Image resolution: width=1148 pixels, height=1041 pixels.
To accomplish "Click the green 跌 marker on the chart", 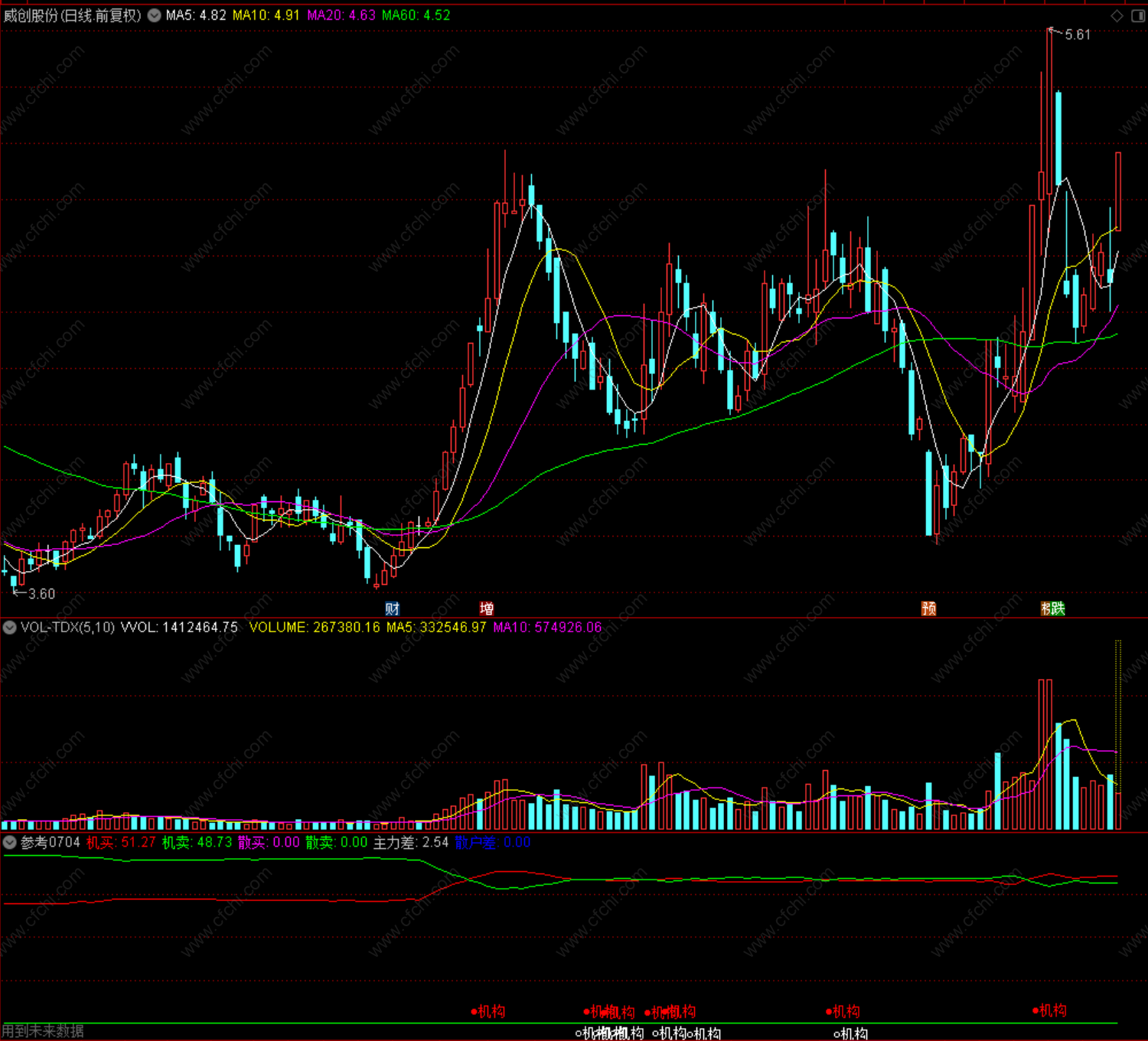I will (x=1058, y=609).
